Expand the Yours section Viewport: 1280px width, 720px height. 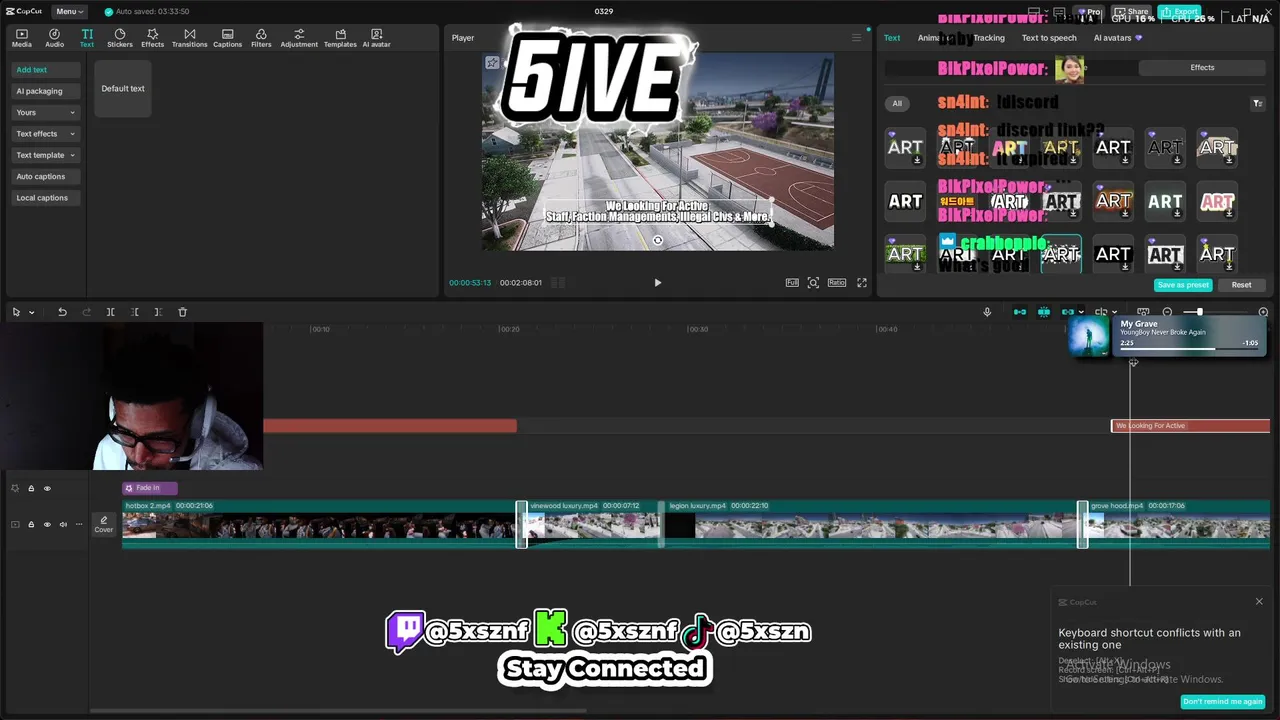[x=45, y=112]
